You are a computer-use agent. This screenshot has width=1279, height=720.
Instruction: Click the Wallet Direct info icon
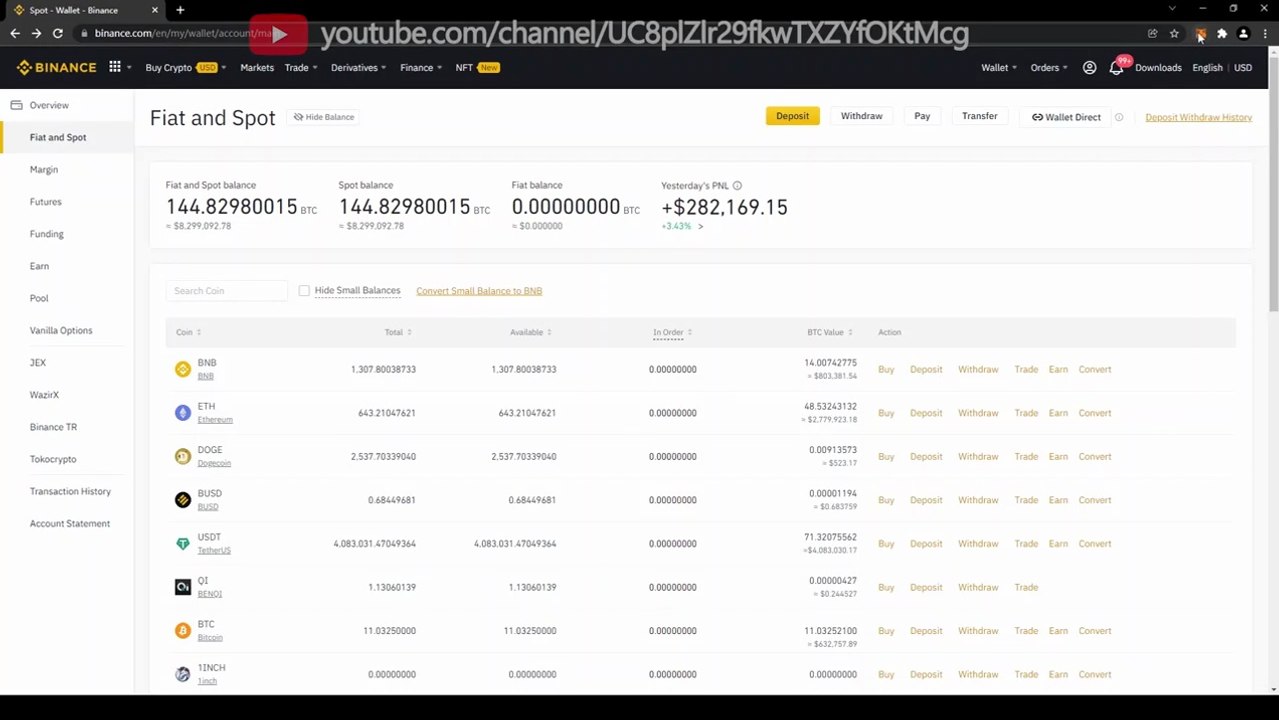1119,117
